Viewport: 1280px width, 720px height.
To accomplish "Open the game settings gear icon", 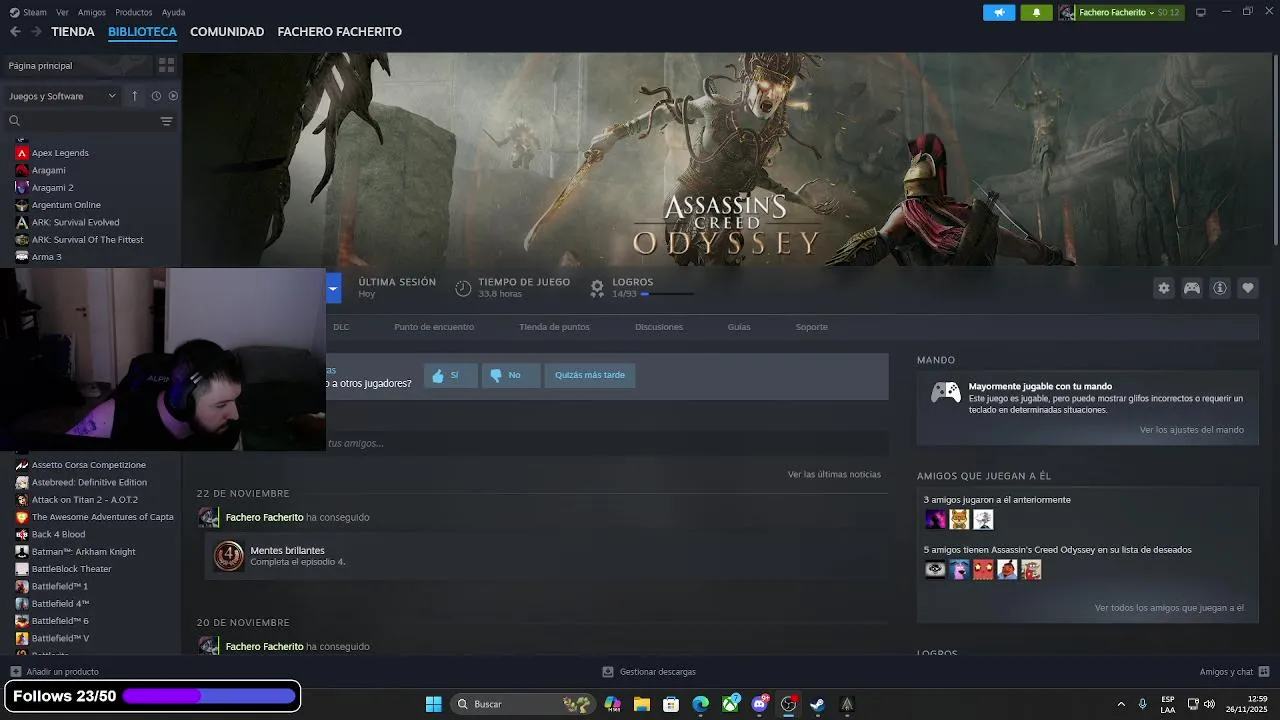I will pyautogui.click(x=1163, y=288).
